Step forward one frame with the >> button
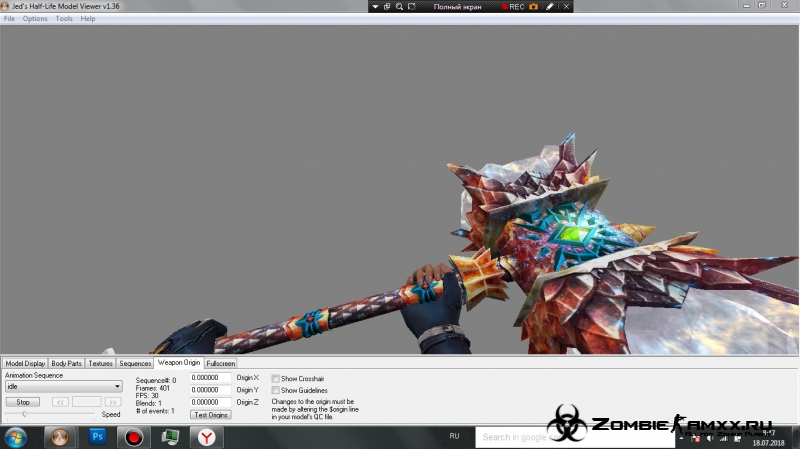This screenshot has height=449, width=800. pyautogui.click(x=113, y=402)
